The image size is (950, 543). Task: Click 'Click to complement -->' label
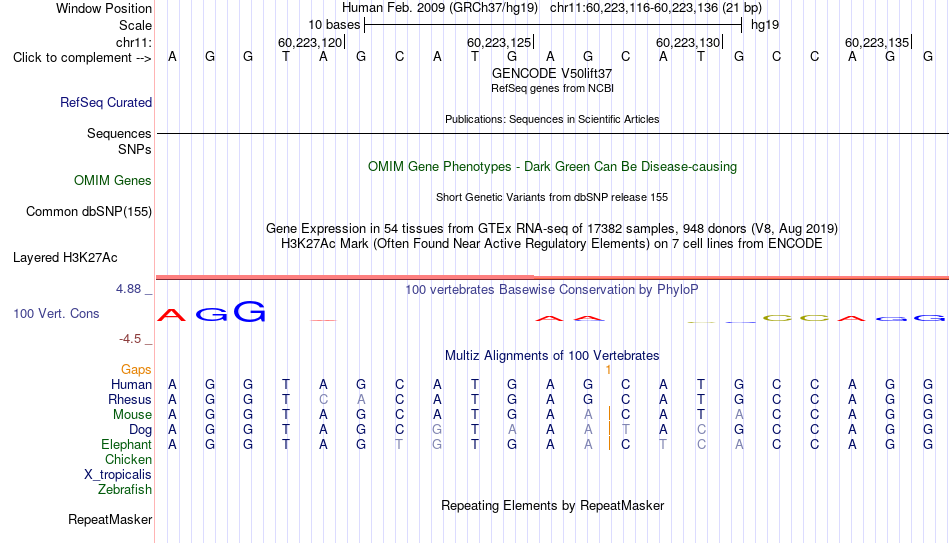[82, 58]
